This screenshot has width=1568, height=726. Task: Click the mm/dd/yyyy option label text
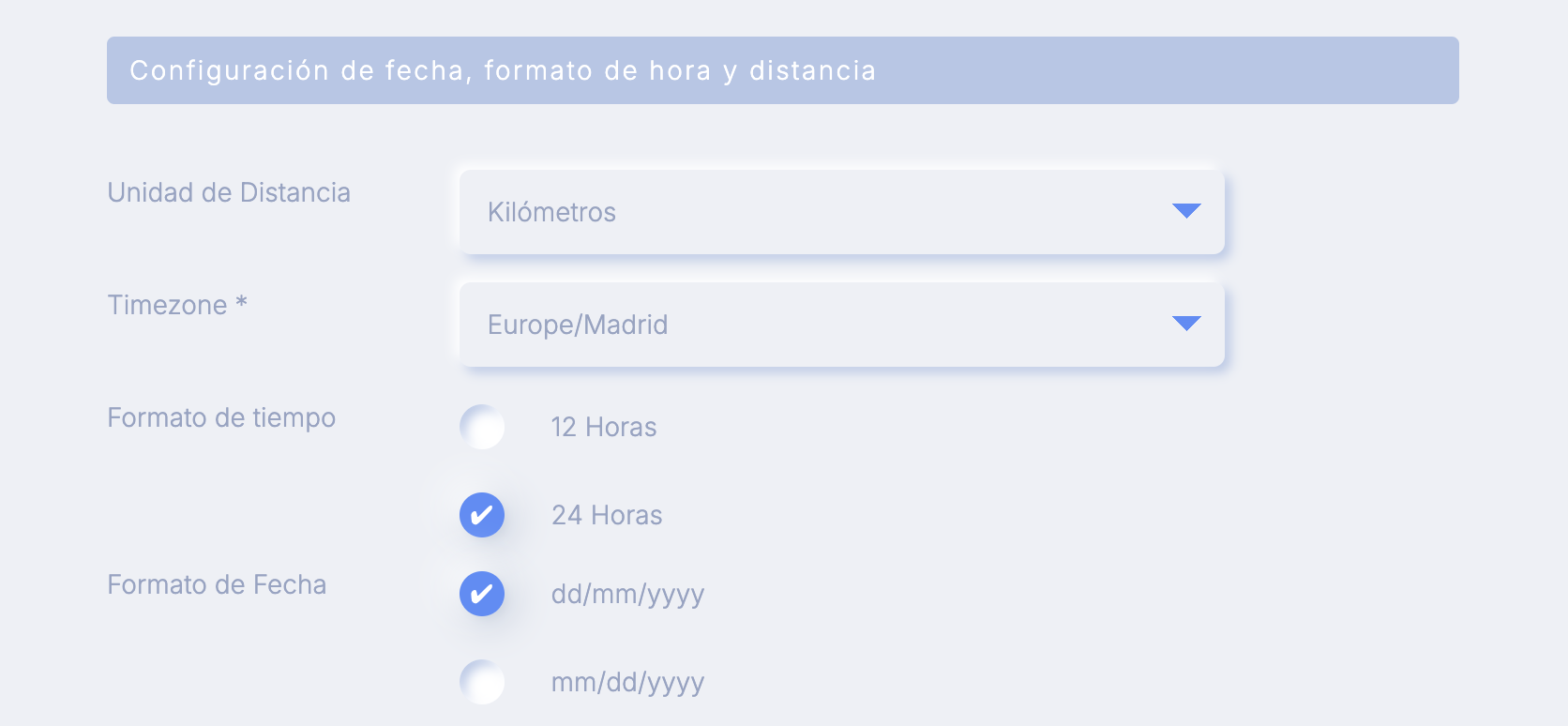(627, 683)
